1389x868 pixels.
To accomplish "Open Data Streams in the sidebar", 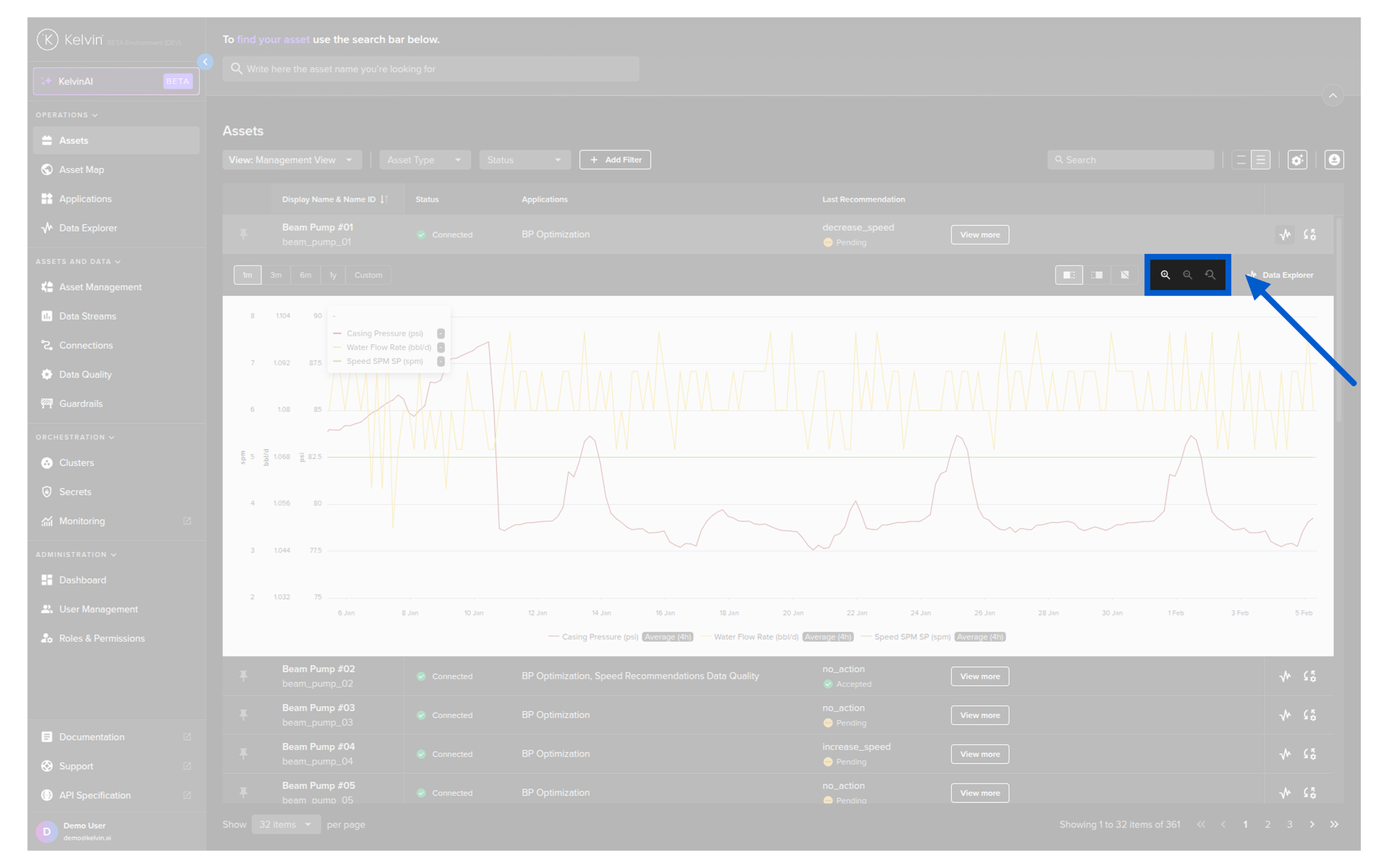I will pos(88,316).
